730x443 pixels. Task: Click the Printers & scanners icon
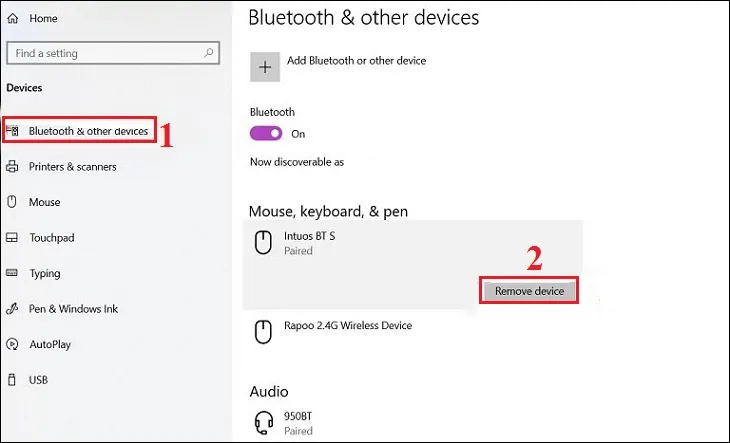pyautogui.click(x=12, y=167)
